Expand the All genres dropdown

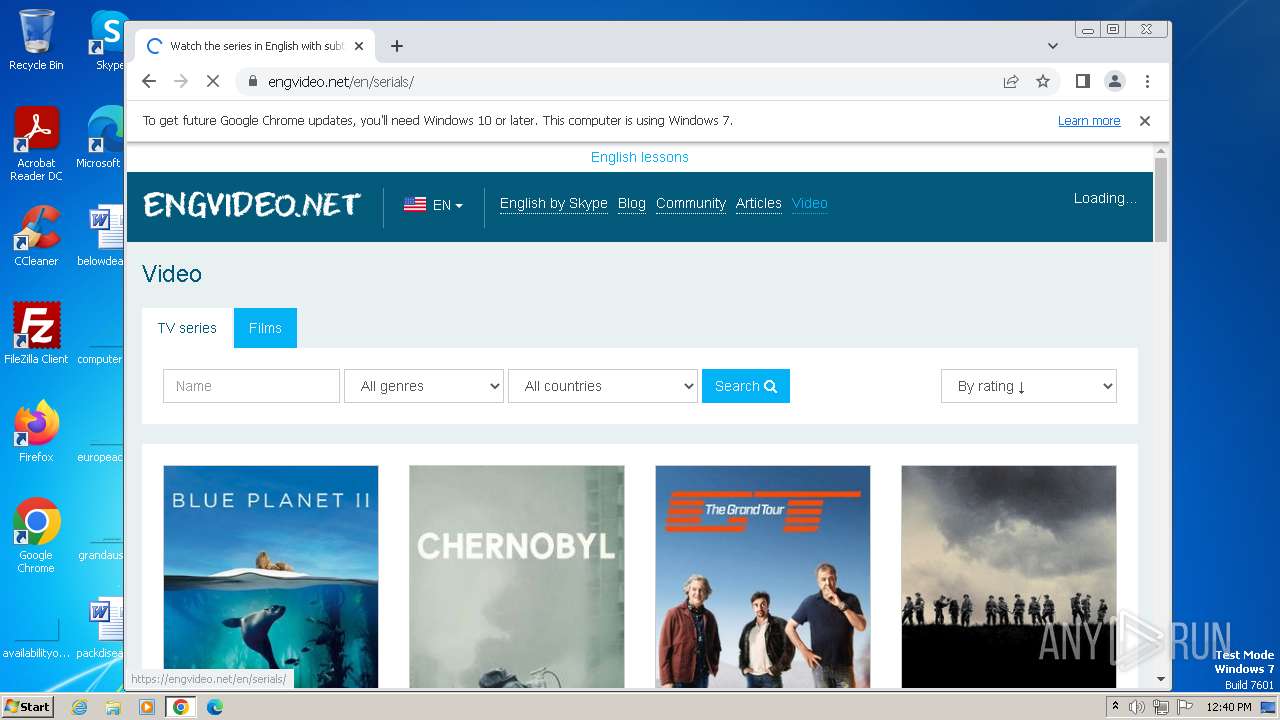(x=424, y=386)
